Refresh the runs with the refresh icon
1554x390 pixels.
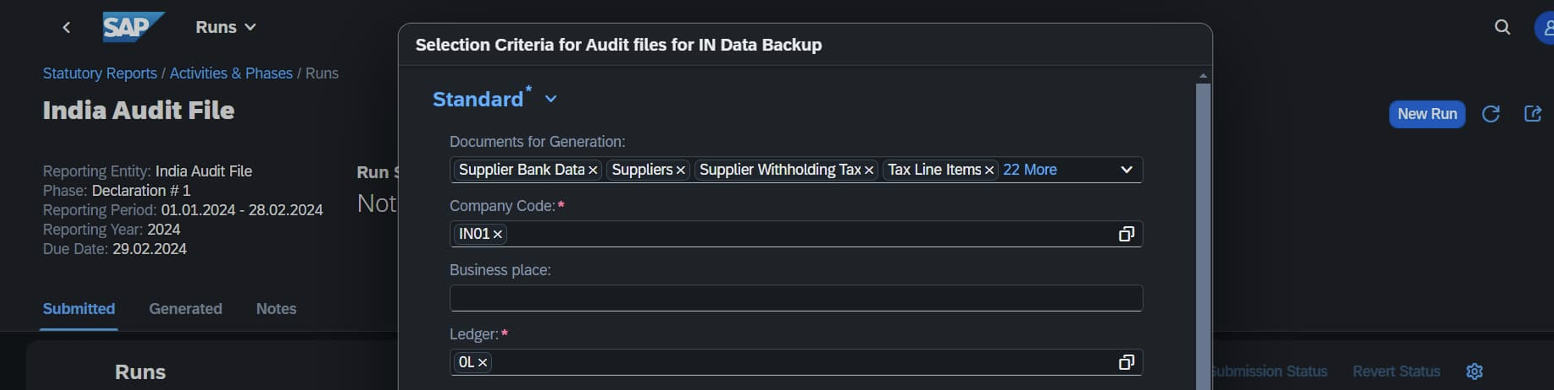pyautogui.click(x=1490, y=114)
